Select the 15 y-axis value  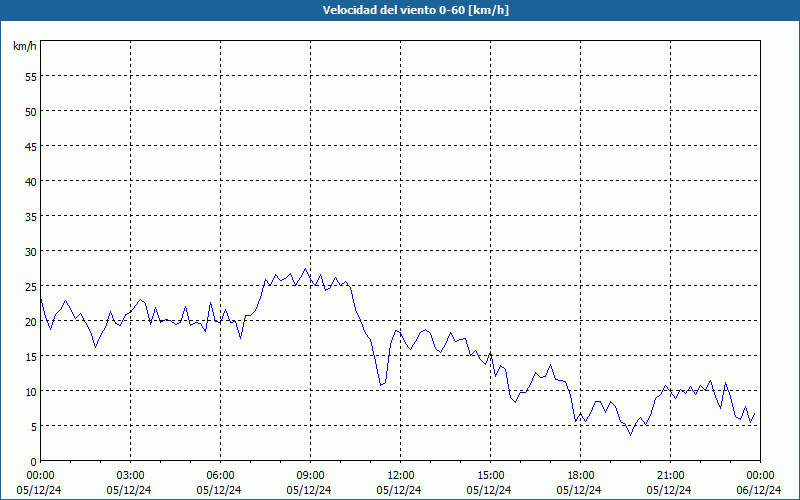[31, 357]
